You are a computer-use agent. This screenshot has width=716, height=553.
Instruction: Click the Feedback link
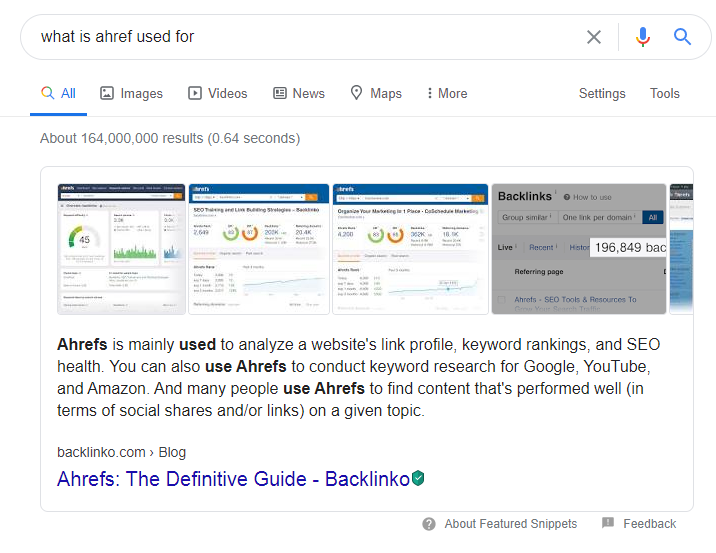point(649,524)
